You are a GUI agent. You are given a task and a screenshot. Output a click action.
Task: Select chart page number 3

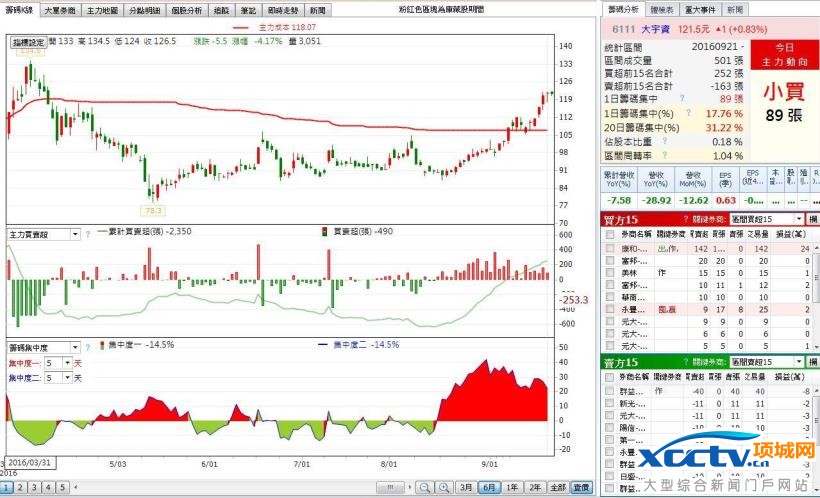(34, 487)
